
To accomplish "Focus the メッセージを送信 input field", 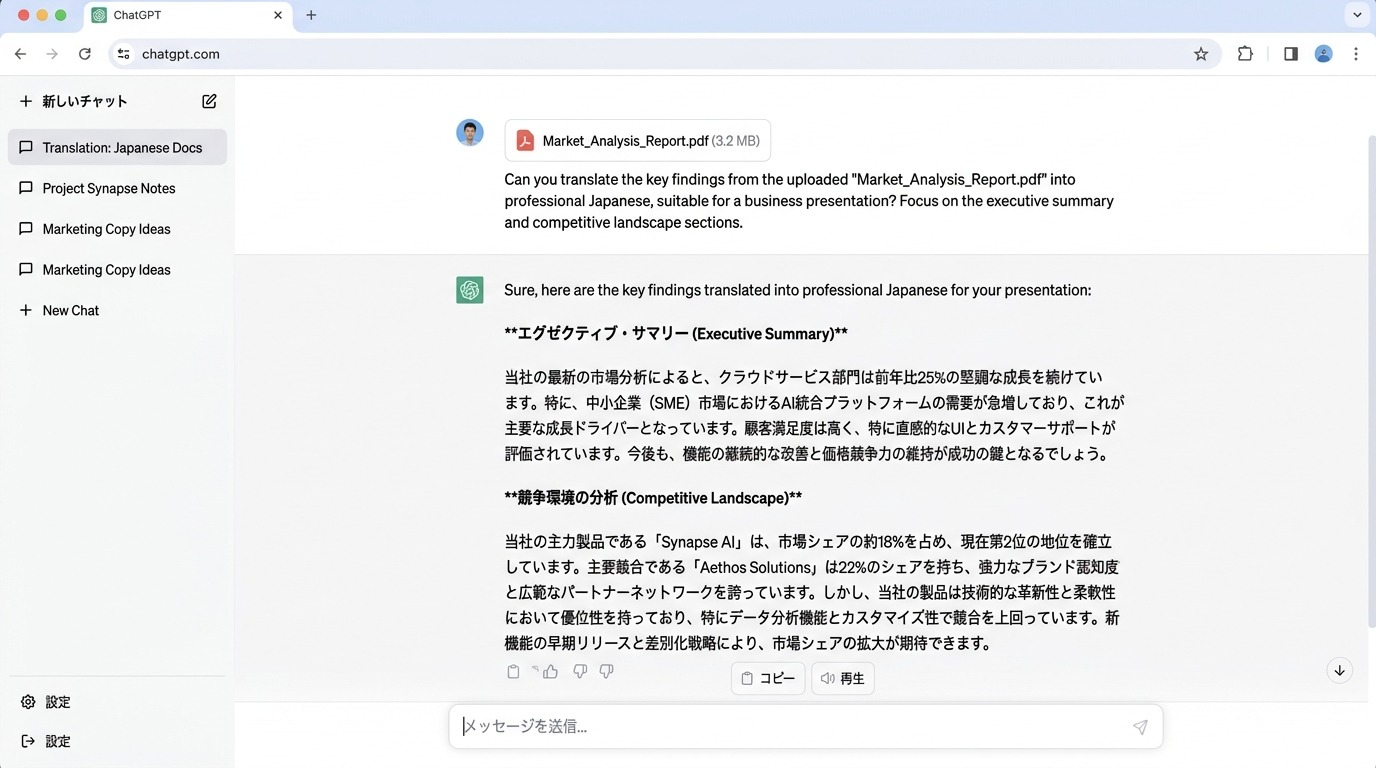I will point(806,727).
